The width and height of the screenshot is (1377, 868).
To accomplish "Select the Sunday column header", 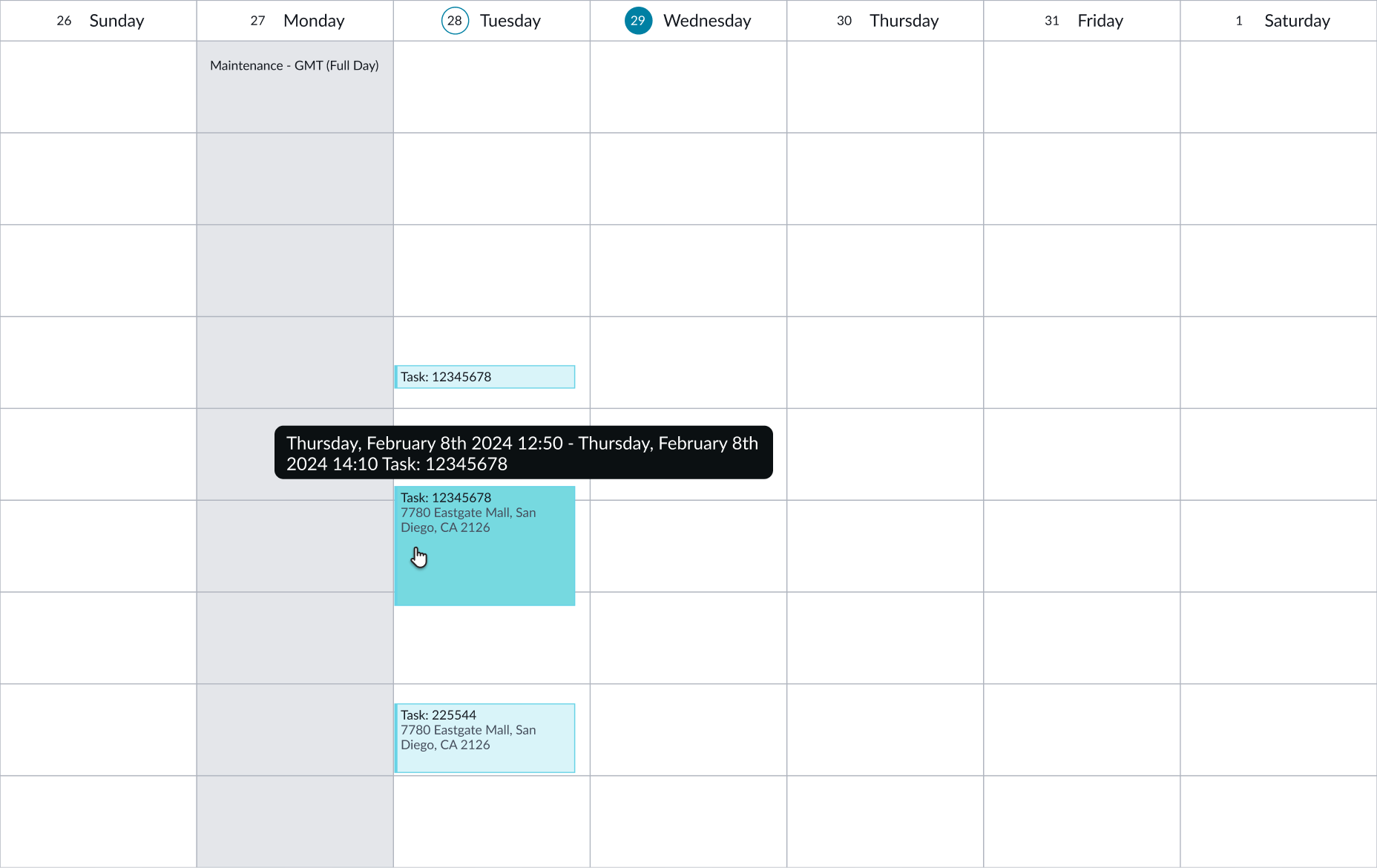I will click(x=116, y=21).
